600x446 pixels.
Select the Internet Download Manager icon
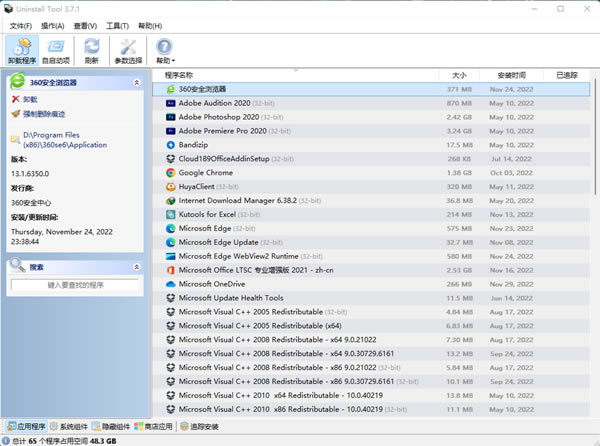click(171, 201)
